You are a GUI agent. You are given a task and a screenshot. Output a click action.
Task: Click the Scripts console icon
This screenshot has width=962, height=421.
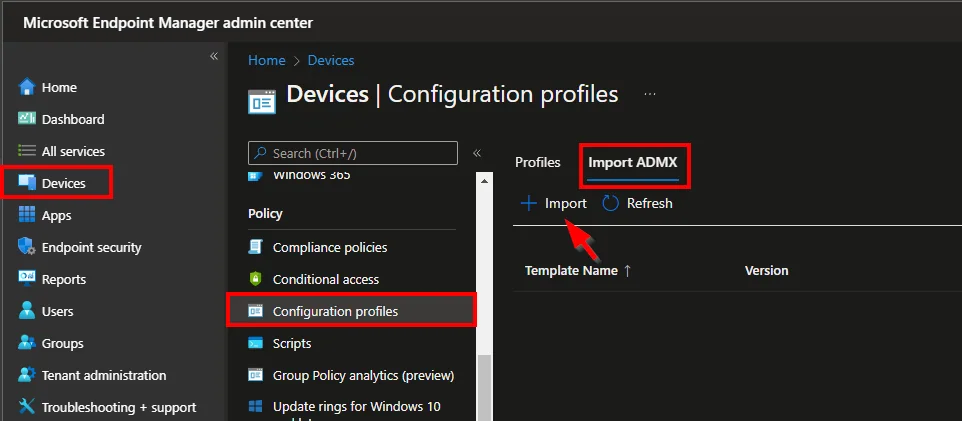[255, 343]
